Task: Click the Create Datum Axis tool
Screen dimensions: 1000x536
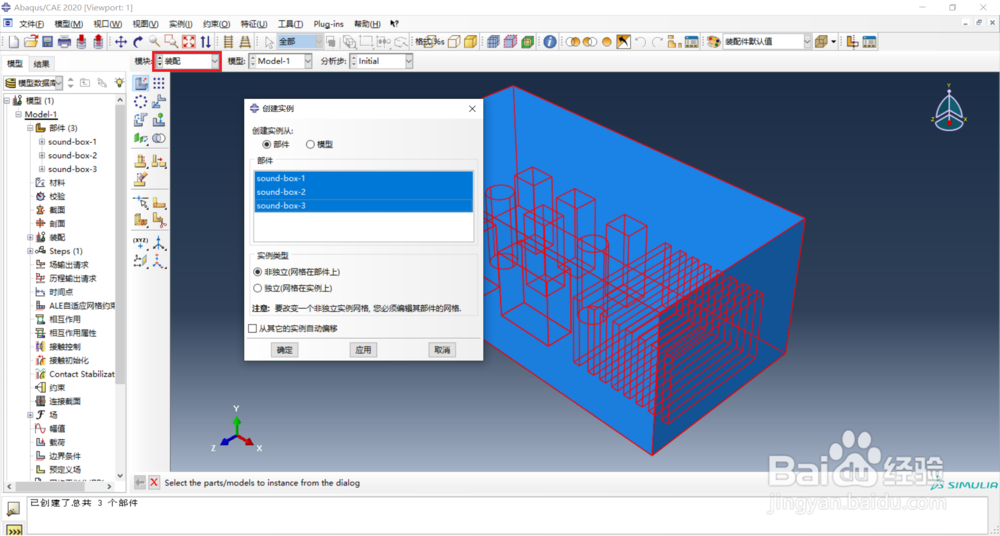Action: pos(159,242)
